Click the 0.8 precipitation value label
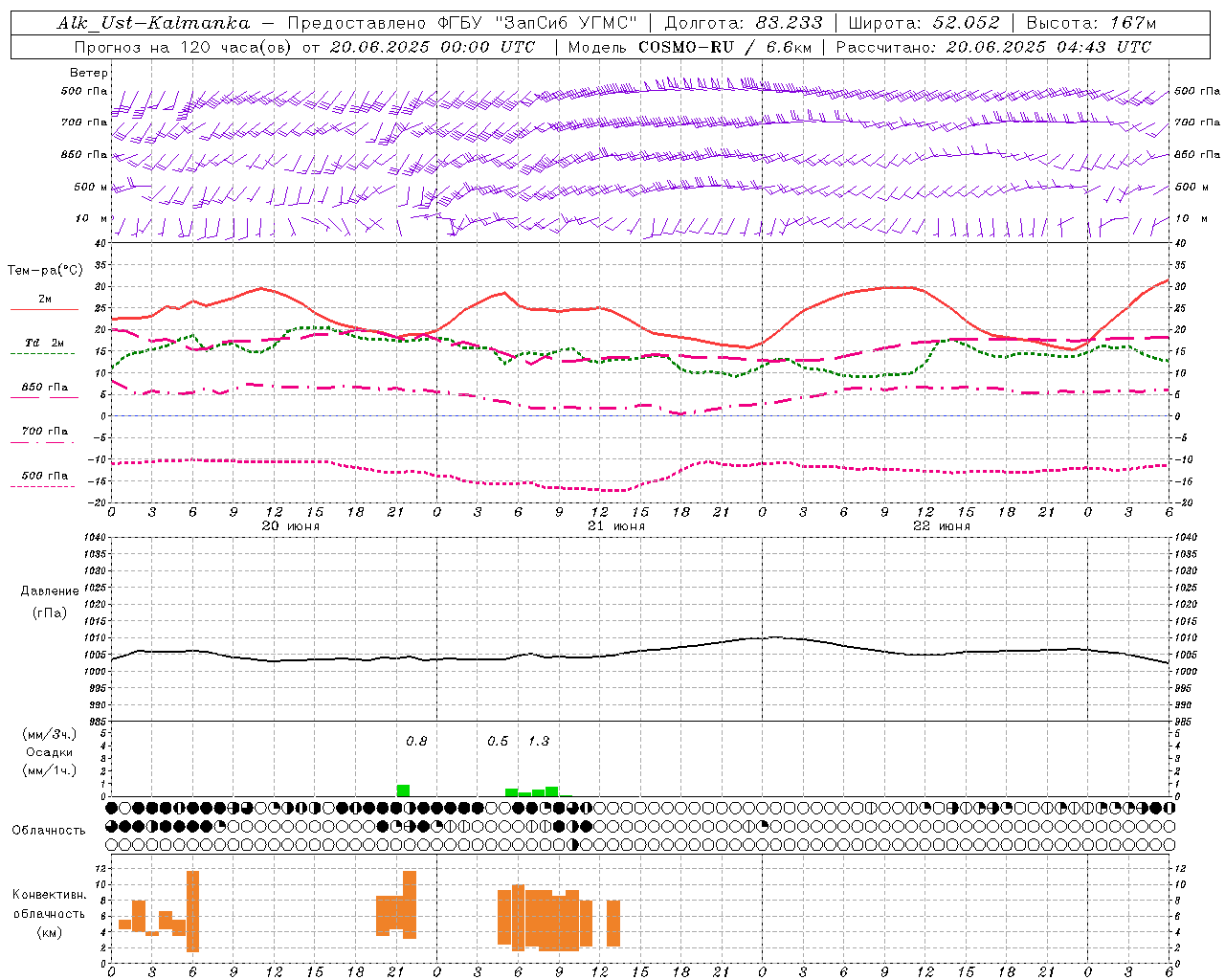Viewport: 1225px width, 980px height. click(x=416, y=742)
